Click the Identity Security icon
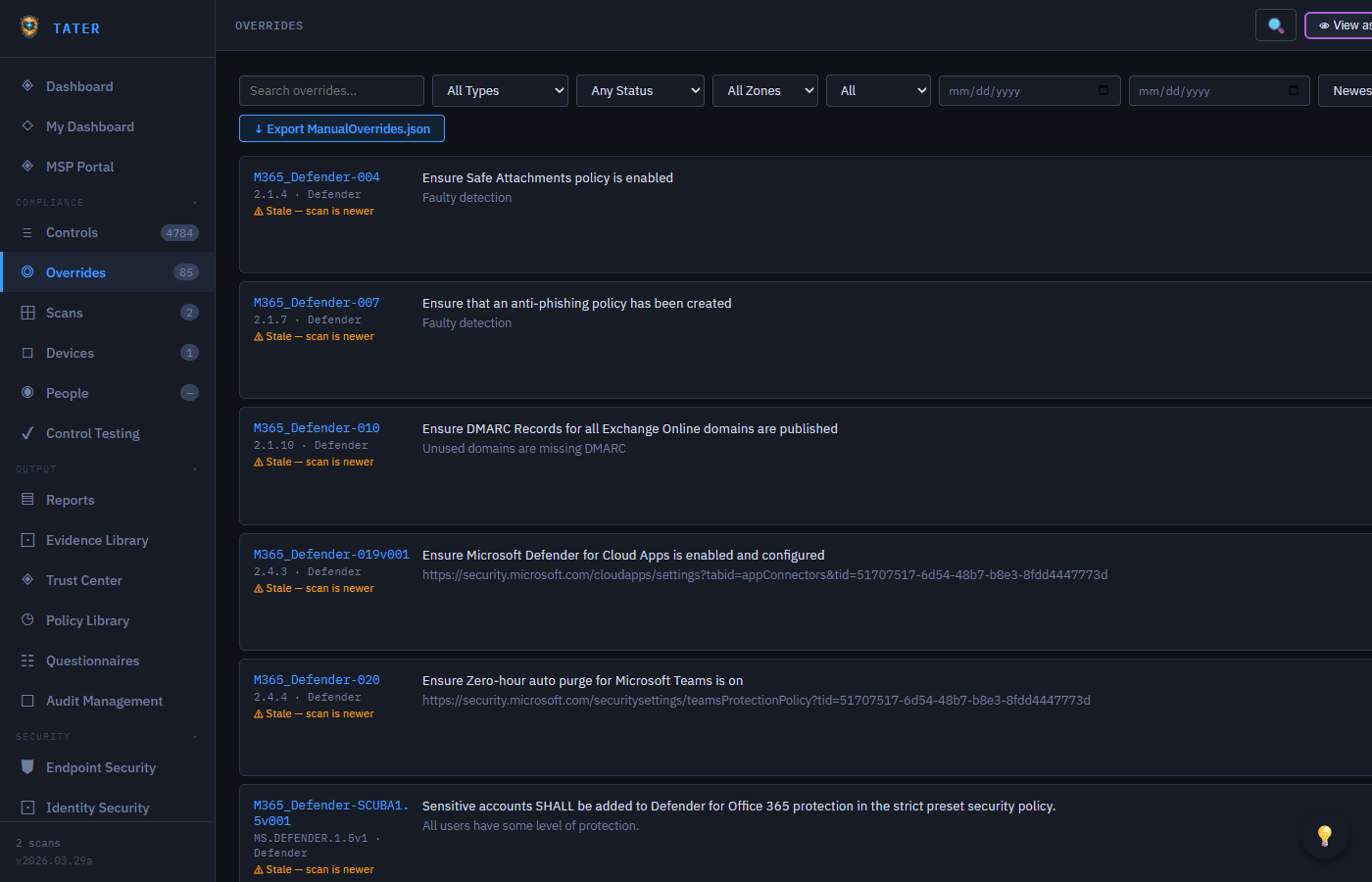The height and width of the screenshot is (882, 1372). point(27,808)
